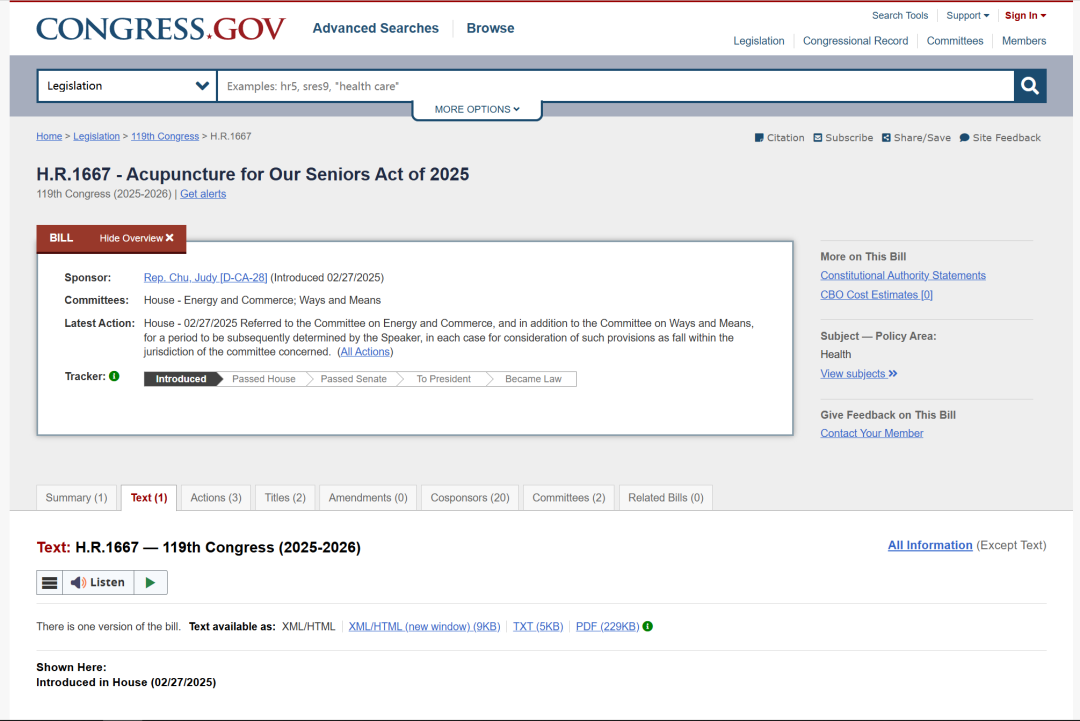1080x721 pixels.
Task: Open the Sign In dropdown
Action: click(1025, 16)
